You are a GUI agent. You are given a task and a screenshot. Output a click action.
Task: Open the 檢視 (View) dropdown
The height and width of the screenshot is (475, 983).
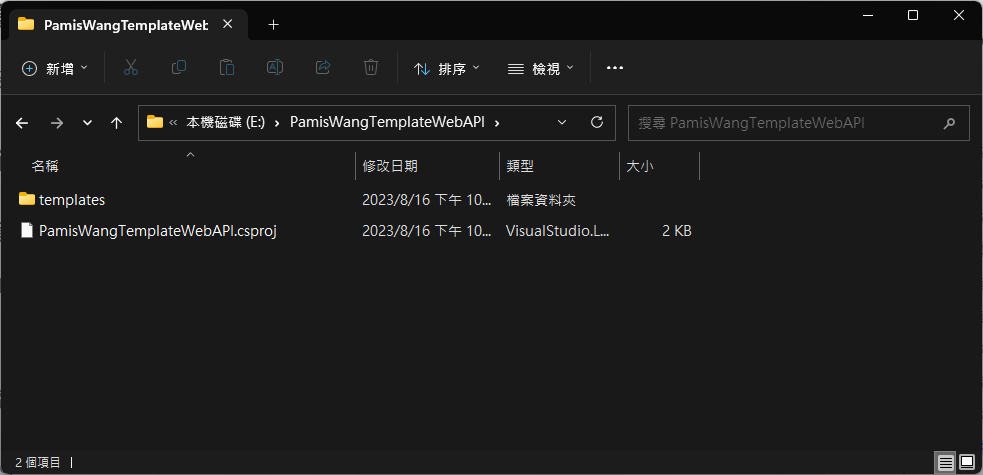(x=540, y=68)
